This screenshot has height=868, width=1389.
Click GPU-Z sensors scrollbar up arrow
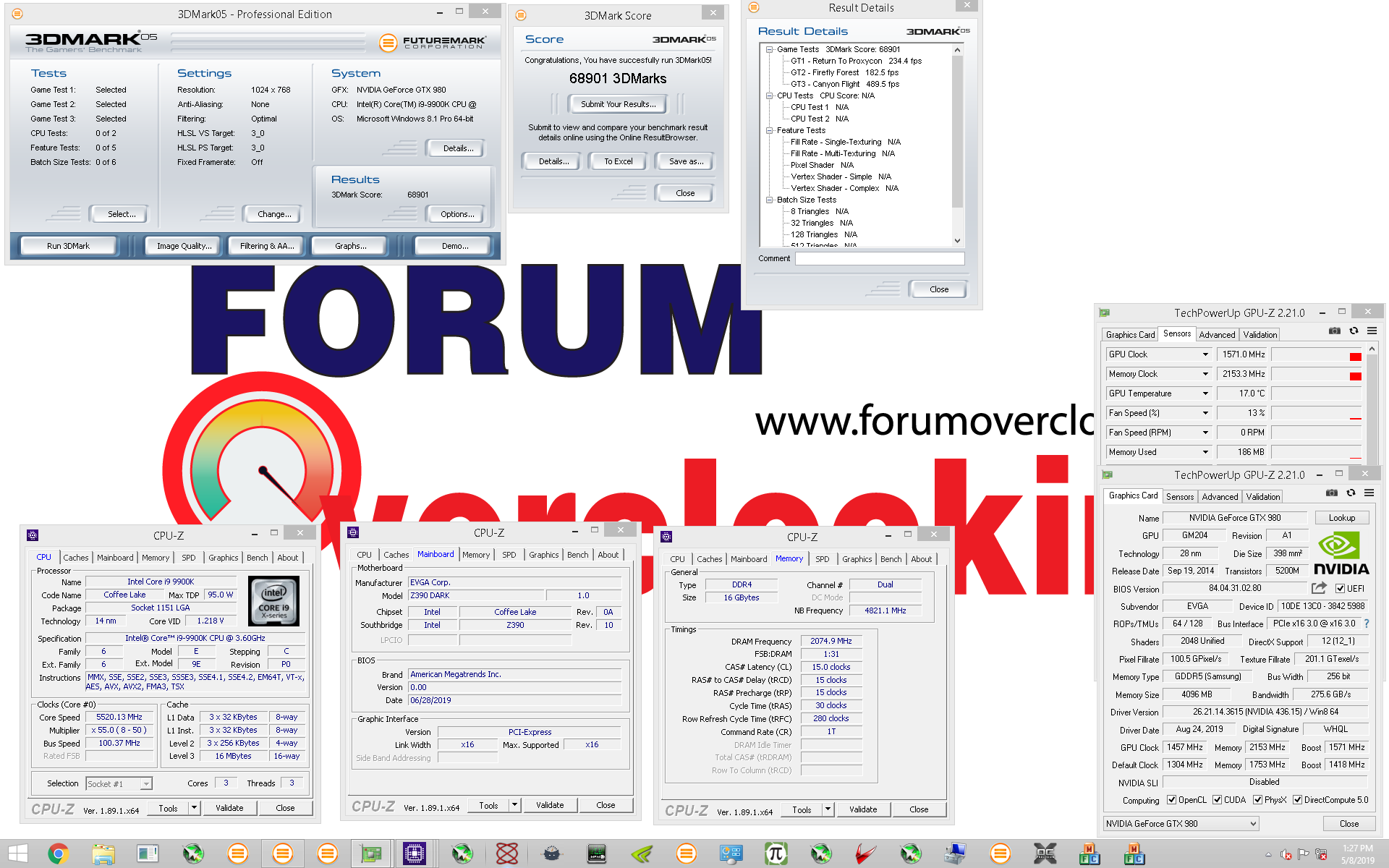coord(1372,349)
